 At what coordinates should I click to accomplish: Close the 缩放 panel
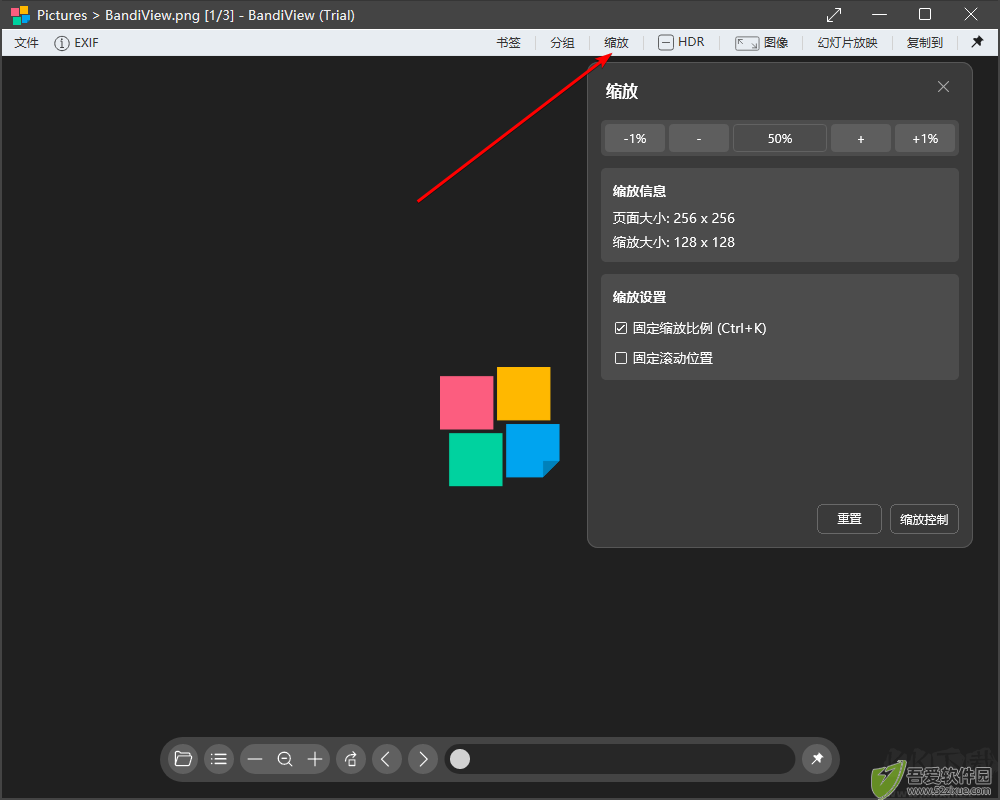[943, 87]
